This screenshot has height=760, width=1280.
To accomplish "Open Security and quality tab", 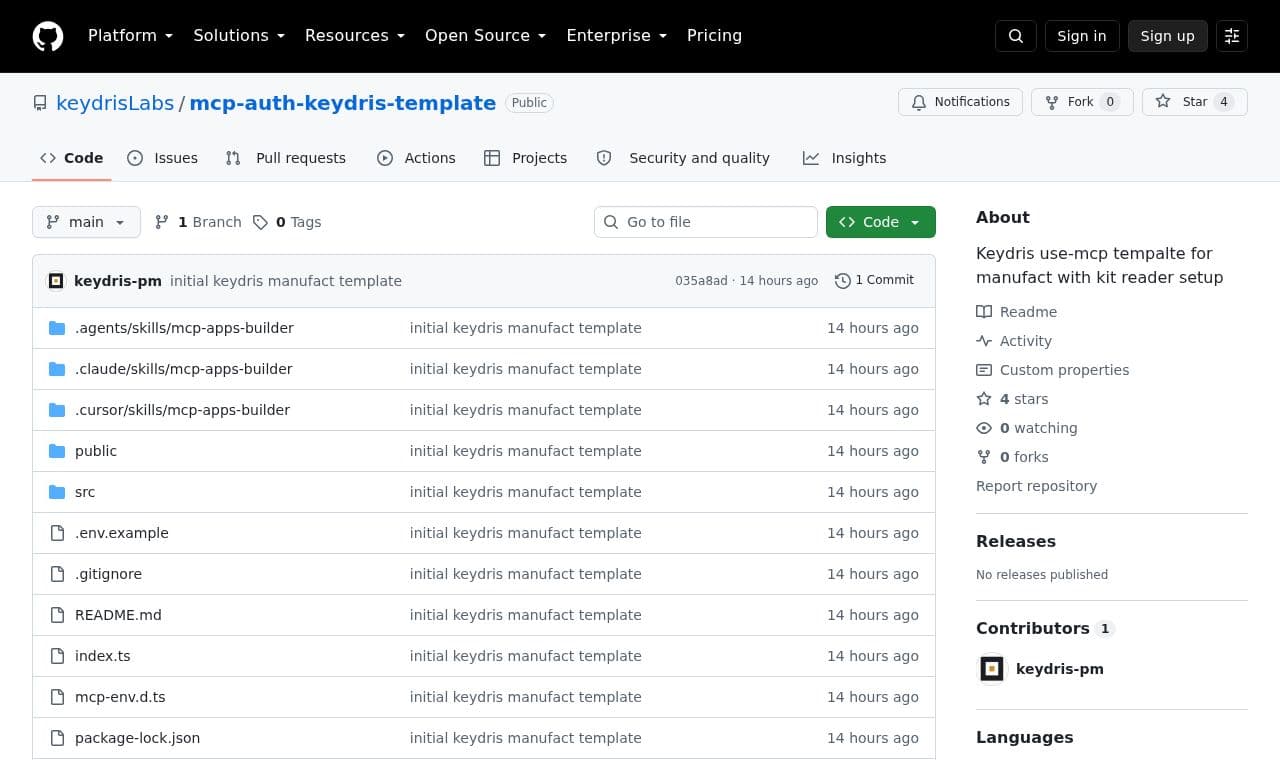I will 683,158.
